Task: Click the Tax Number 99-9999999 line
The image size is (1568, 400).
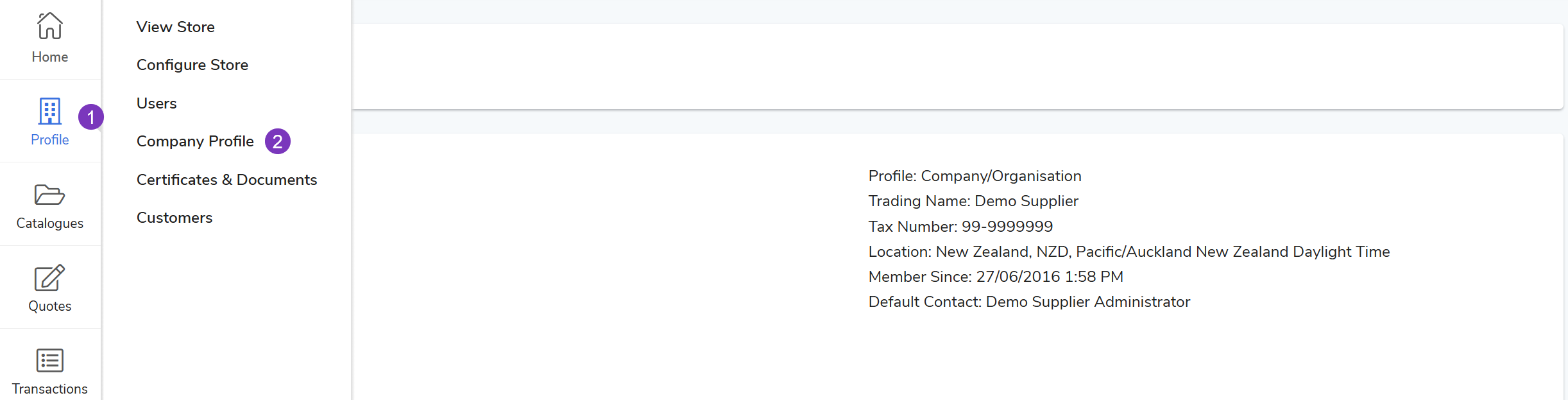Action: pos(960,227)
